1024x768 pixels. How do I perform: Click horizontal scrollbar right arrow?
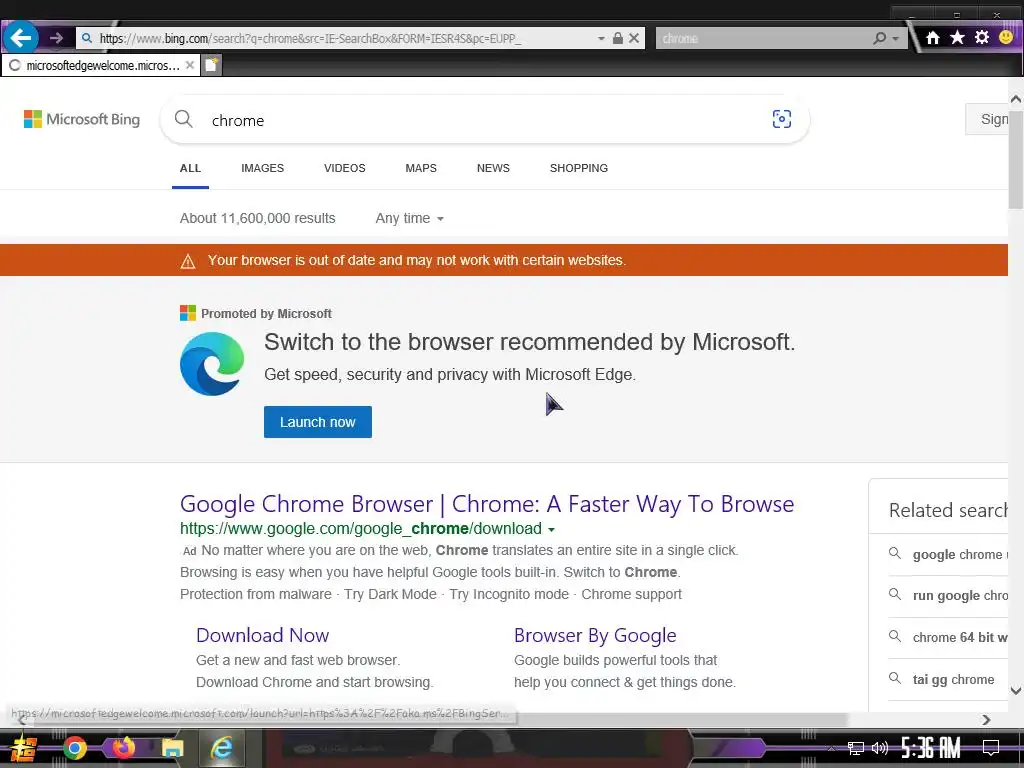[x=986, y=720]
